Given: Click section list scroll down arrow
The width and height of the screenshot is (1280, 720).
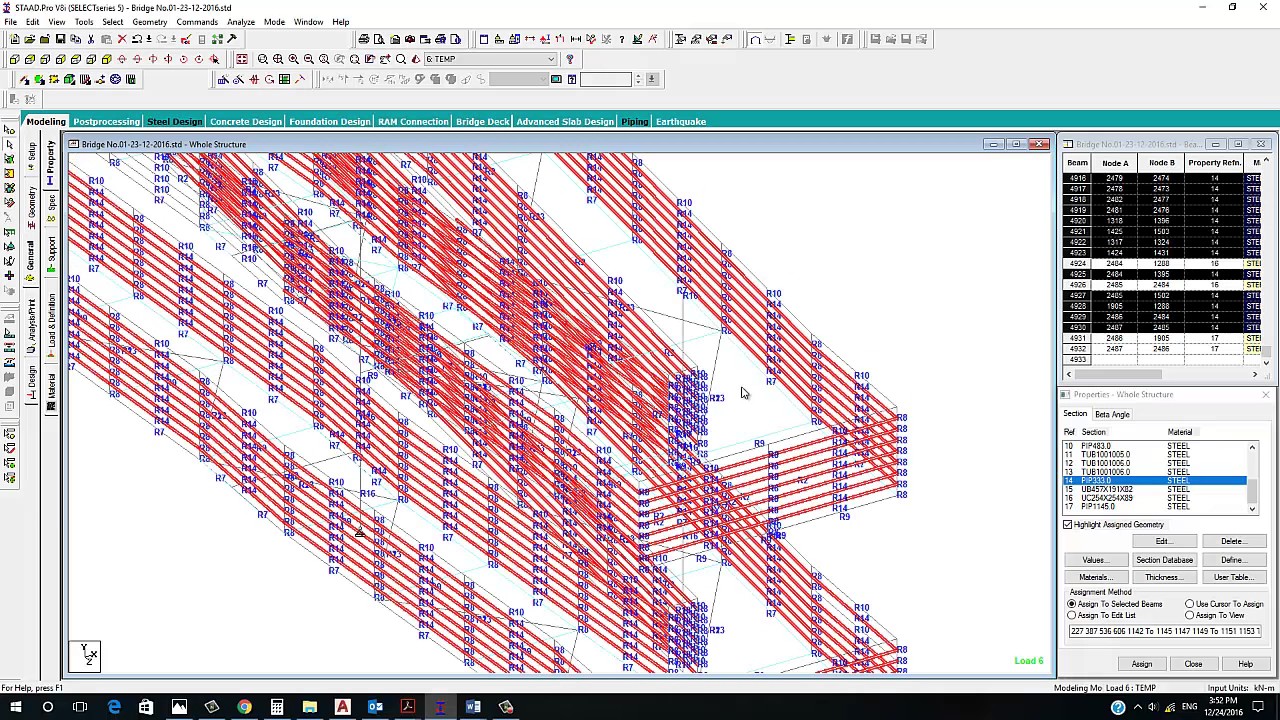Looking at the screenshot, I should 1252,508.
